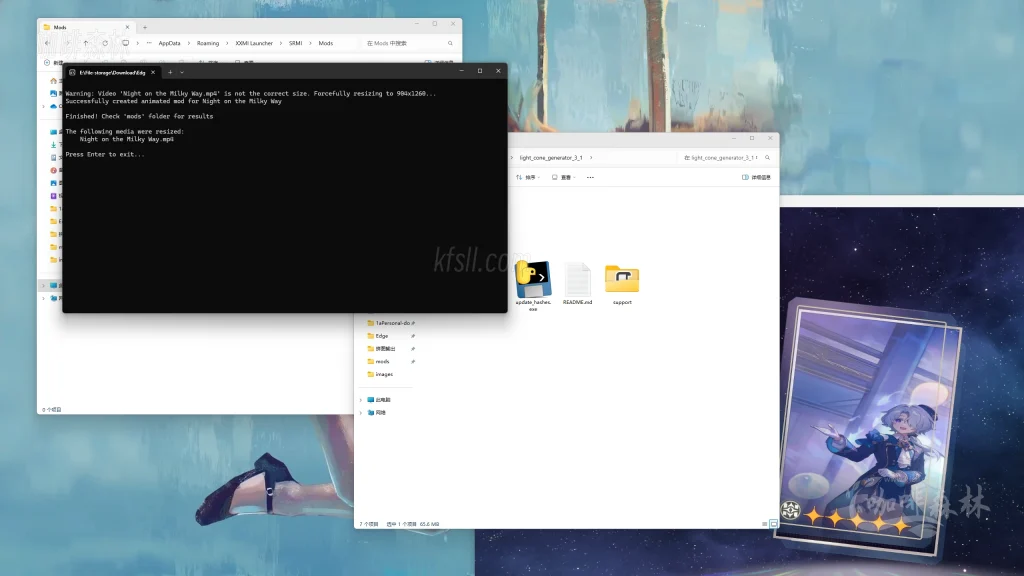Open the README.md file
The width and height of the screenshot is (1024, 576).
pos(577,283)
